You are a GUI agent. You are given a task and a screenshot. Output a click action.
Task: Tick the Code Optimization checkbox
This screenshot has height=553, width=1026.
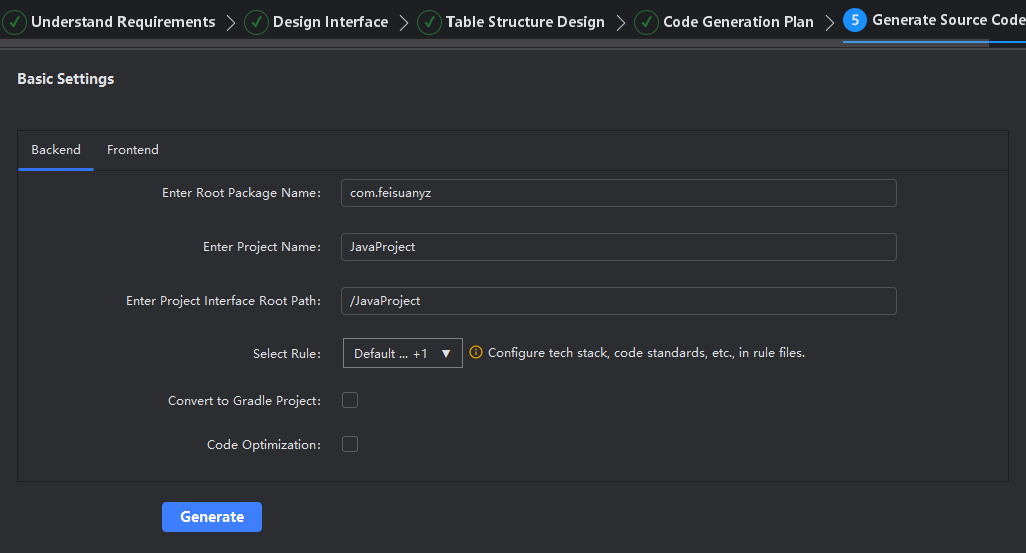350,445
